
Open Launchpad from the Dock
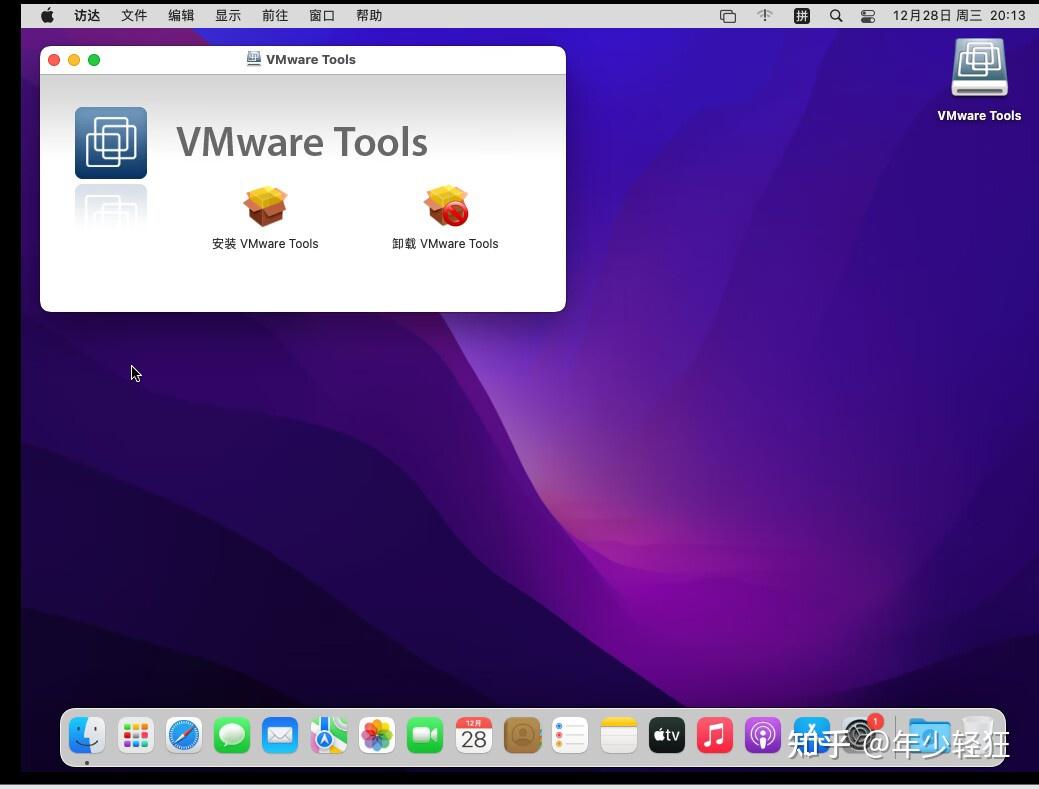[x=135, y=735]
